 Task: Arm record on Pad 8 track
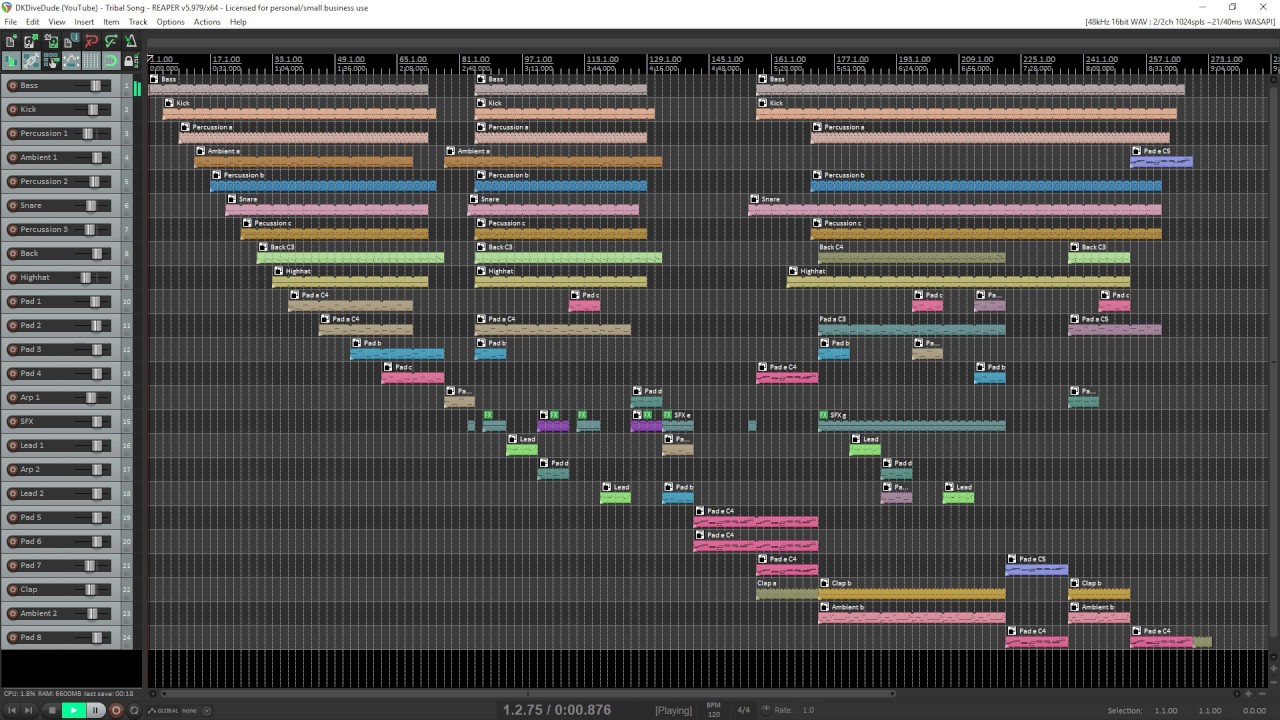(13, 638)
